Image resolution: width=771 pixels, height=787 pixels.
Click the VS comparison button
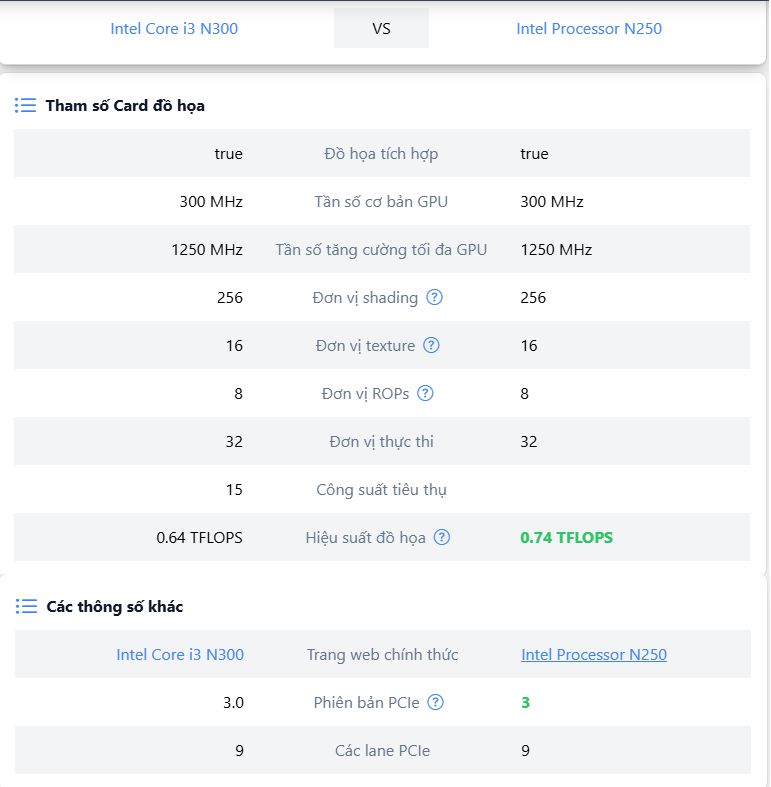(381, 28)
